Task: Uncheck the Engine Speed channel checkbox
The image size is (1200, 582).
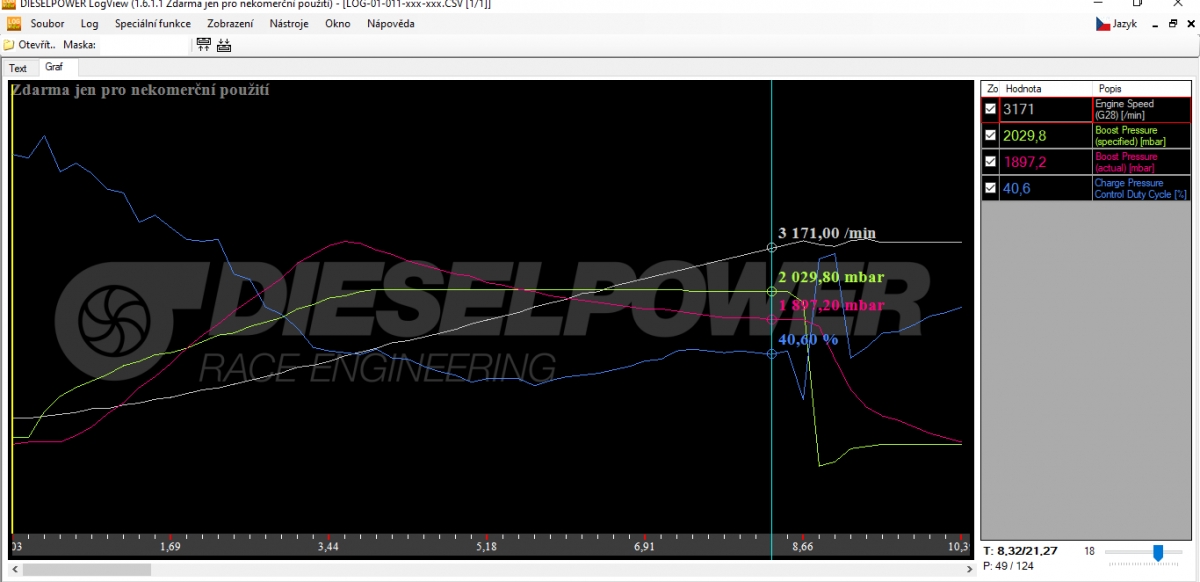Action: tap(991, 109)
